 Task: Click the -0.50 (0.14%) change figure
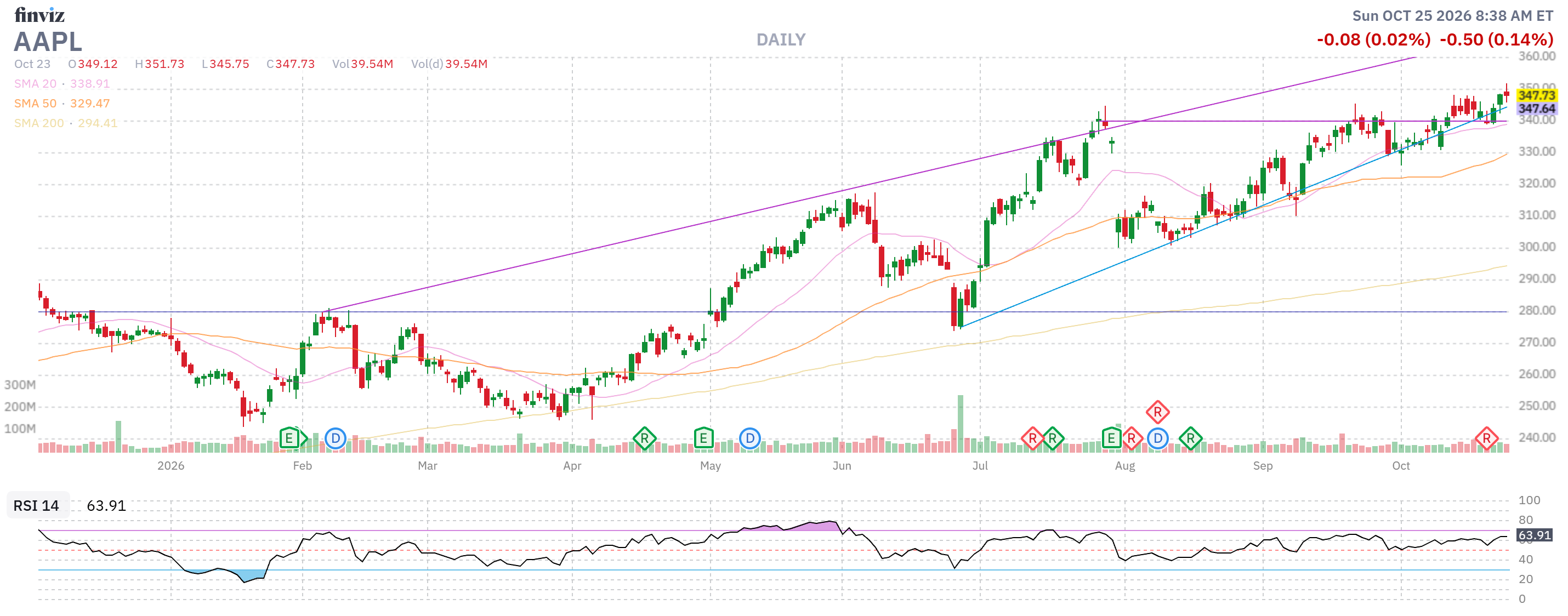(1496, 39)
